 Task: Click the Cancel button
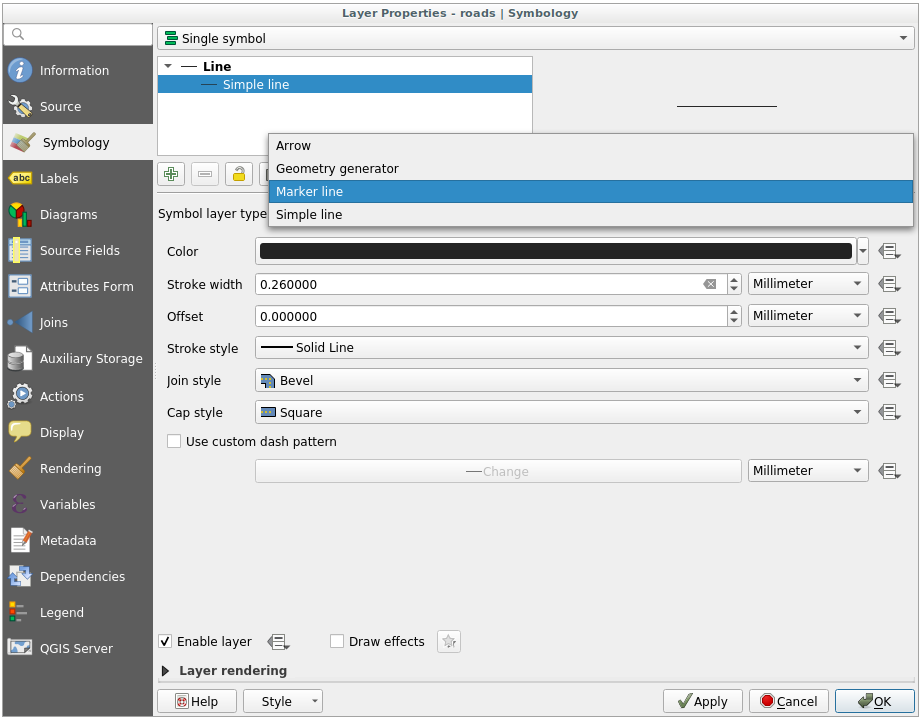788,701
